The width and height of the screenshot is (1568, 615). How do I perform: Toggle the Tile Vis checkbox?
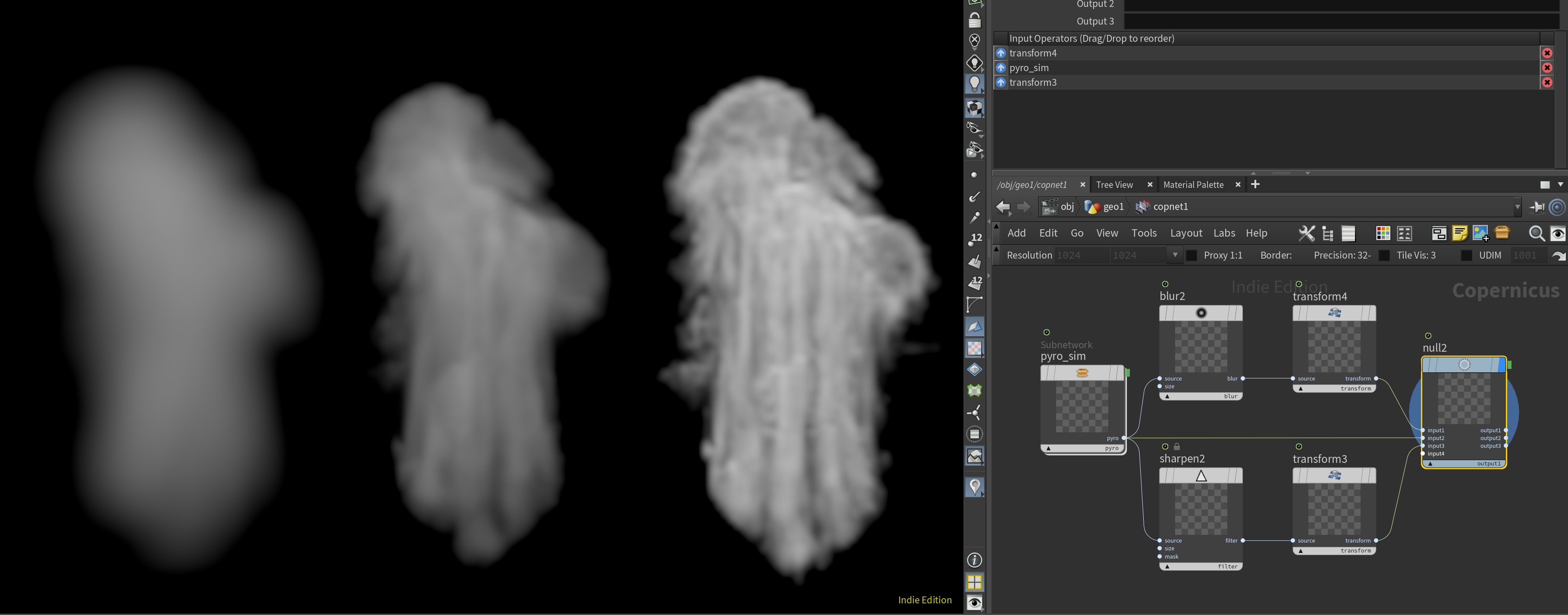[x=1383, y=256]
